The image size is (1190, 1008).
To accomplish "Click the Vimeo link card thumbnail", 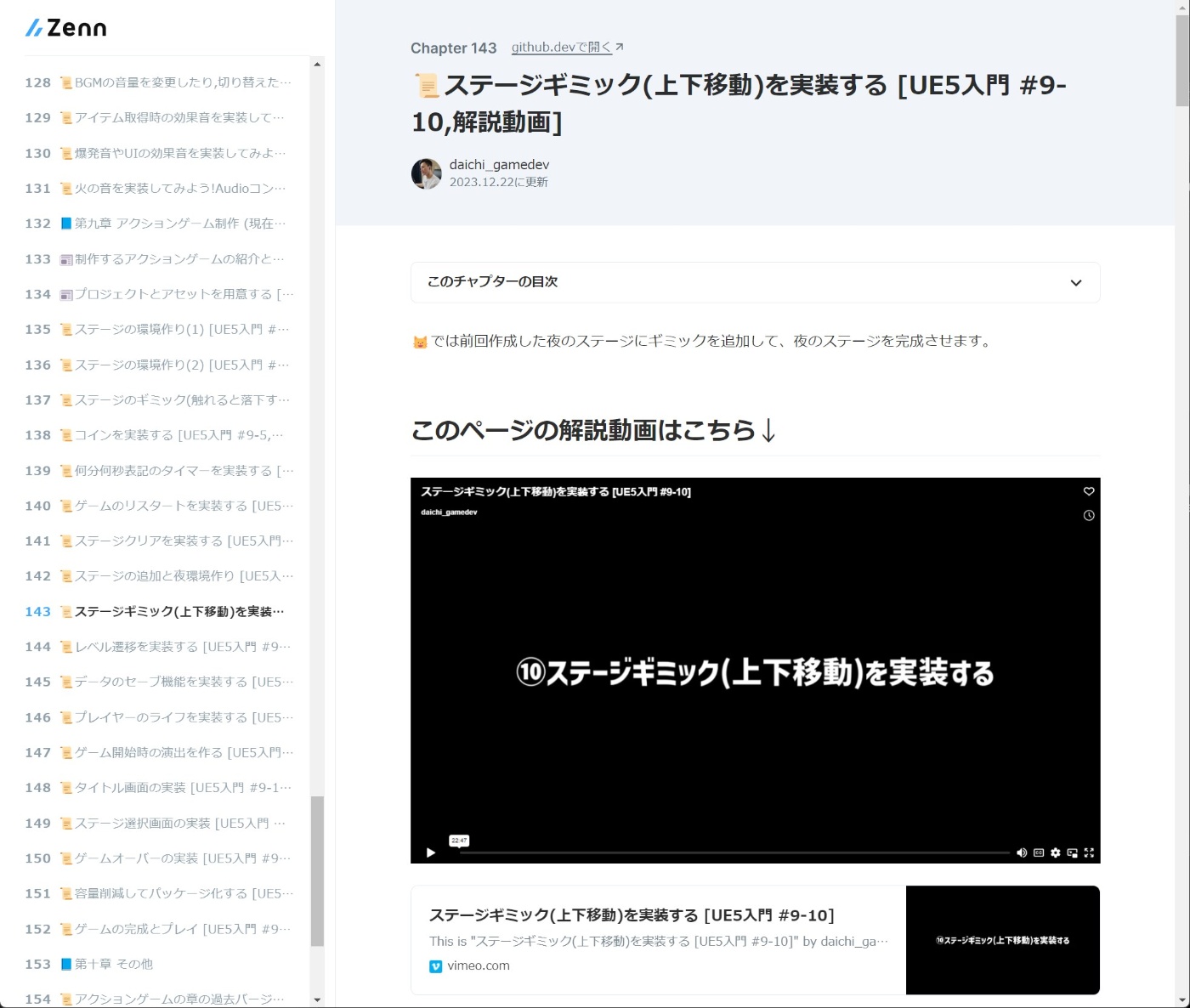I will click(1003, 940).
